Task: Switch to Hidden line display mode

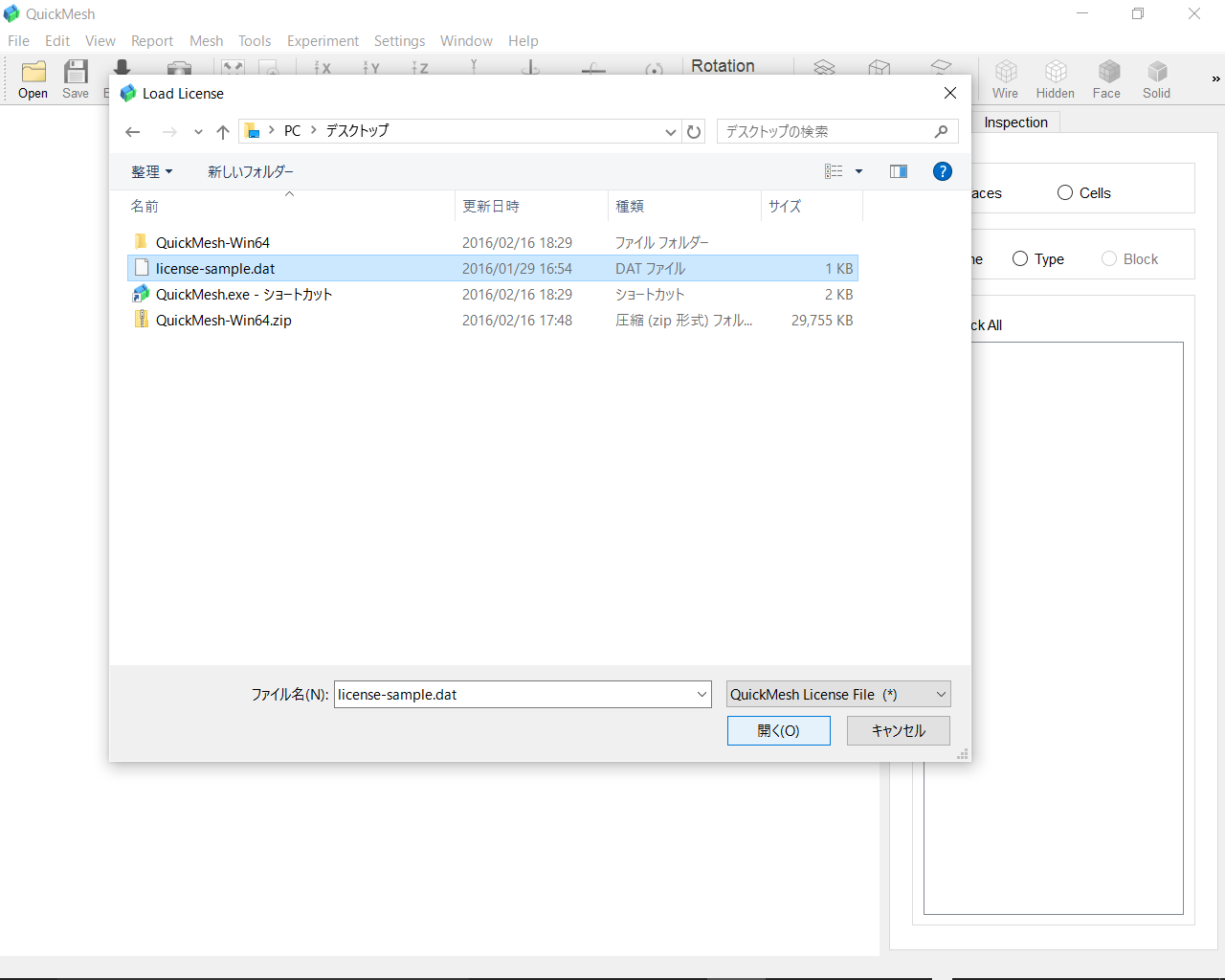Action: tap(1055, 79)
